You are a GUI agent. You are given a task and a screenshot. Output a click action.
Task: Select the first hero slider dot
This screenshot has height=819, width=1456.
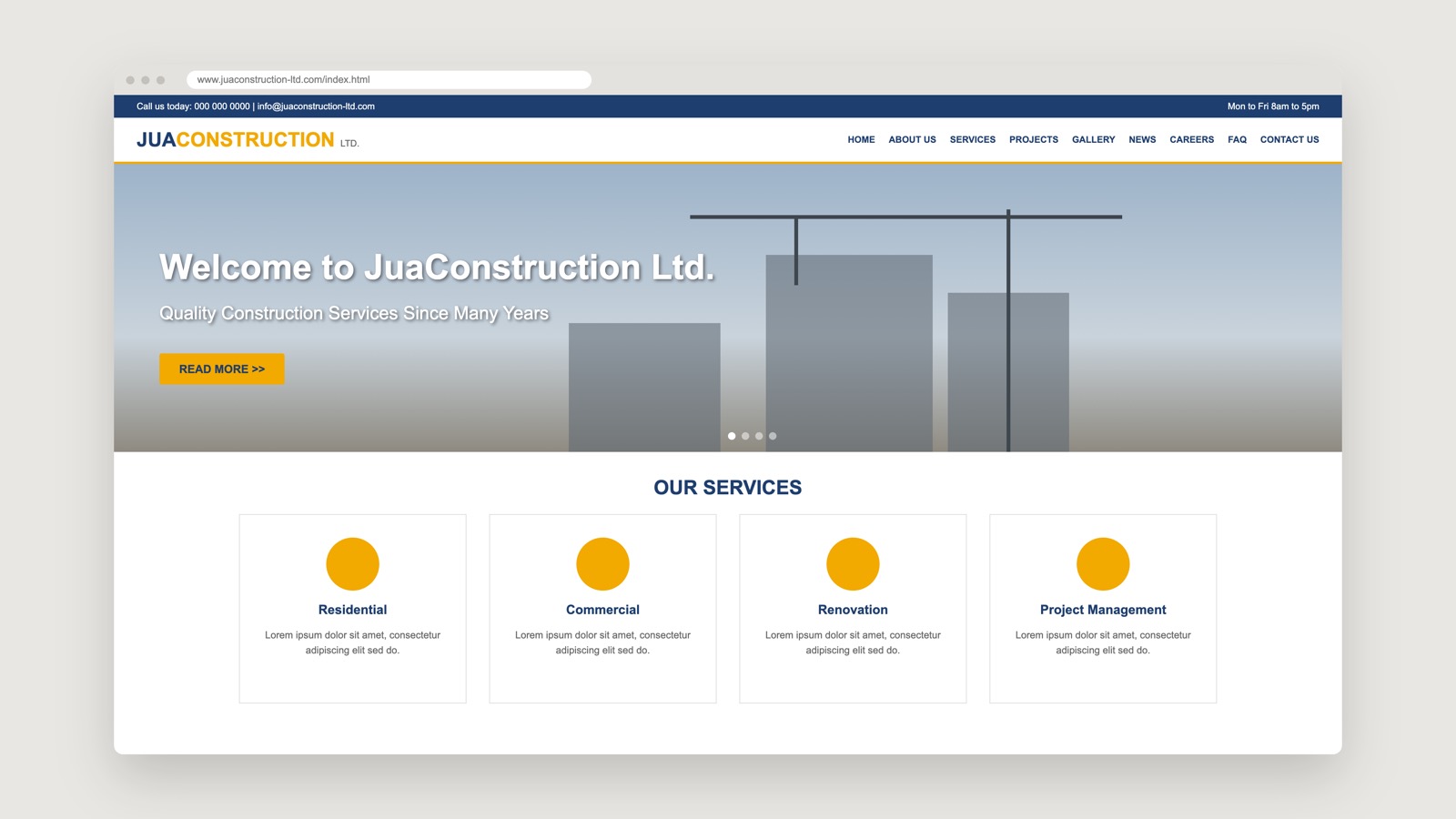(x=732, y=436)
